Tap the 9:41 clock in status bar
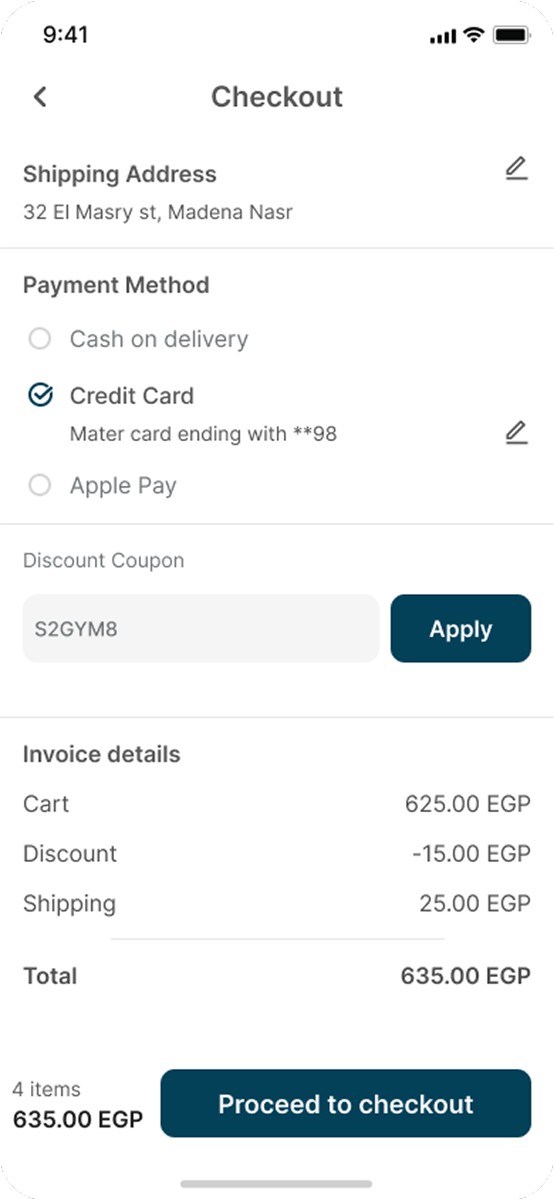This screenshot has width=554, height=1200. coord(66,35)
